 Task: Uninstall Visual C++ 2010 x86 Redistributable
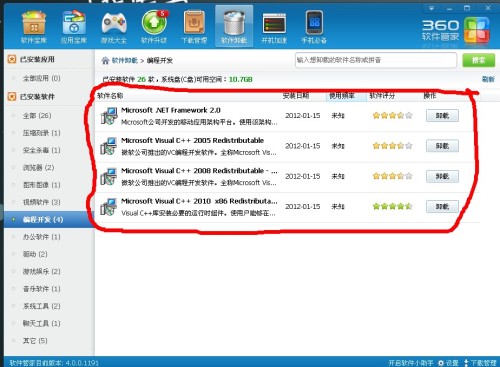point(442,207)
